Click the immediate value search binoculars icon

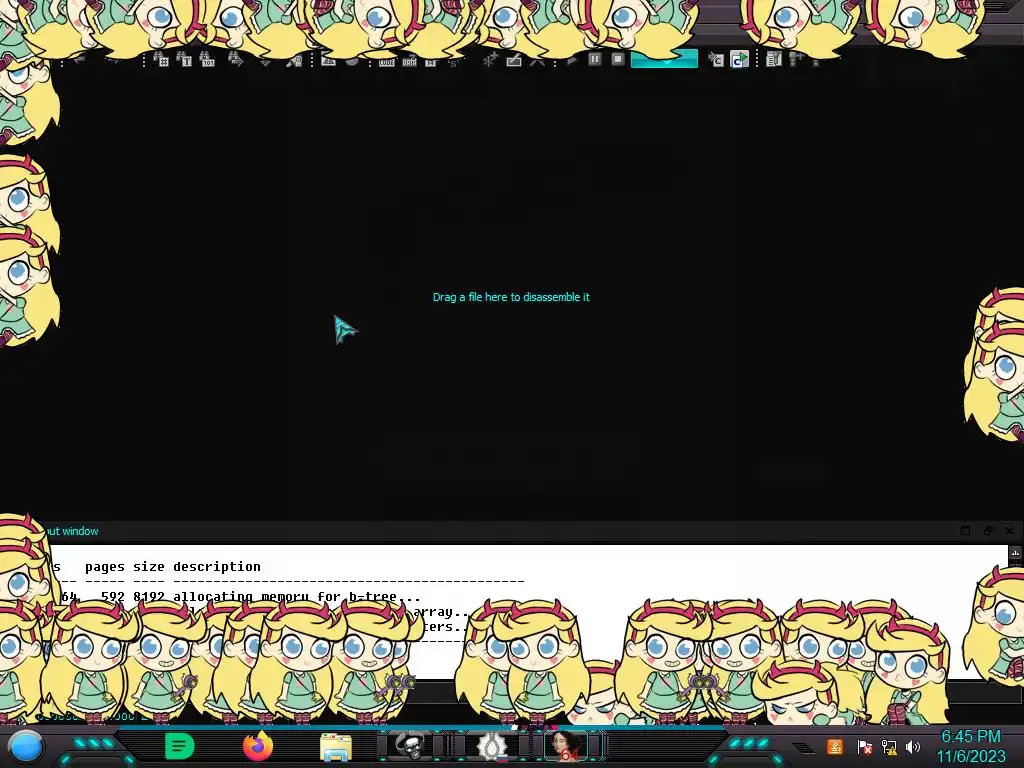pos(161,60)
